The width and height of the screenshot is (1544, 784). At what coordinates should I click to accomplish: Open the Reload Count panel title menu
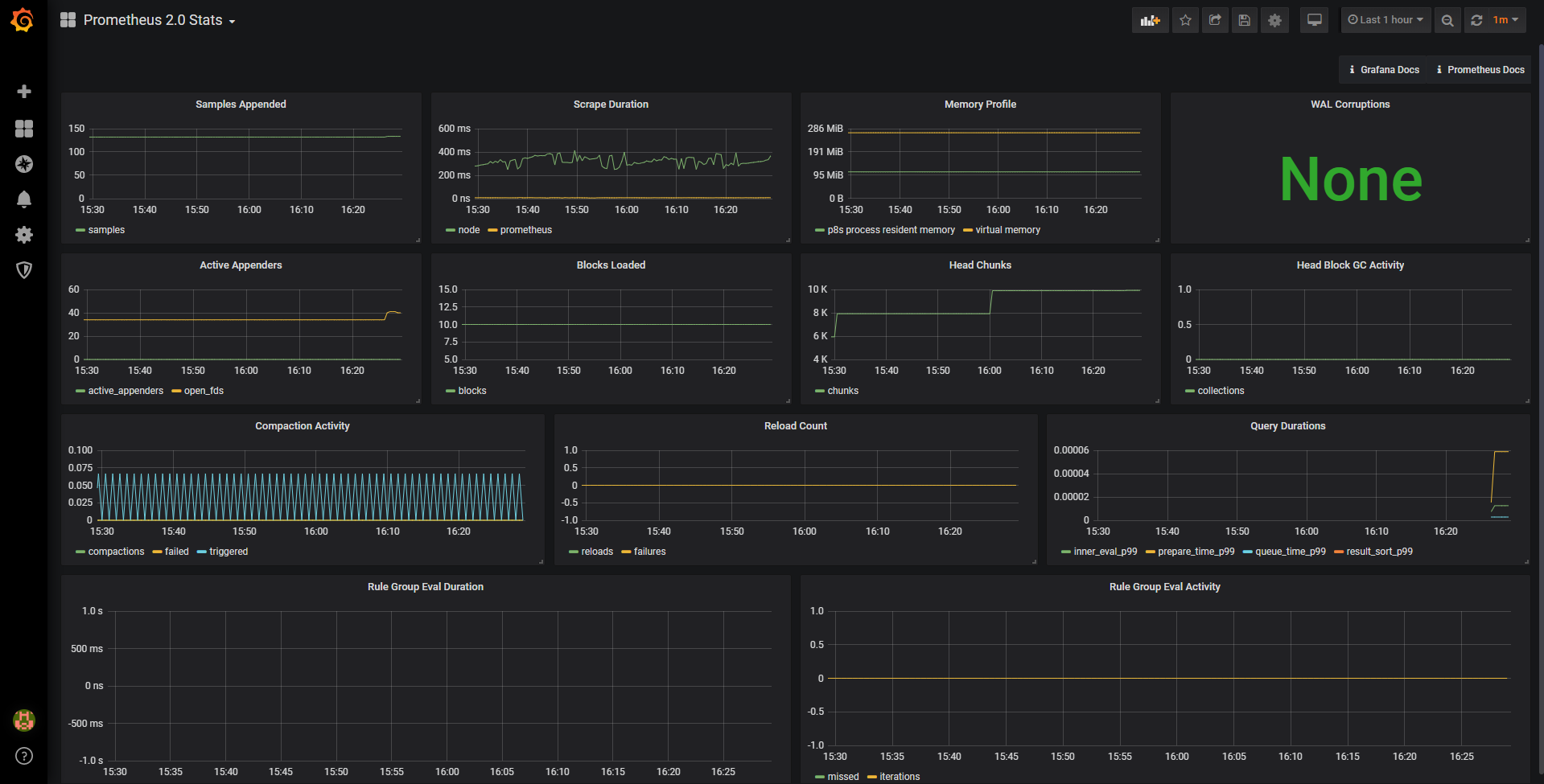(x=796, y=426)
